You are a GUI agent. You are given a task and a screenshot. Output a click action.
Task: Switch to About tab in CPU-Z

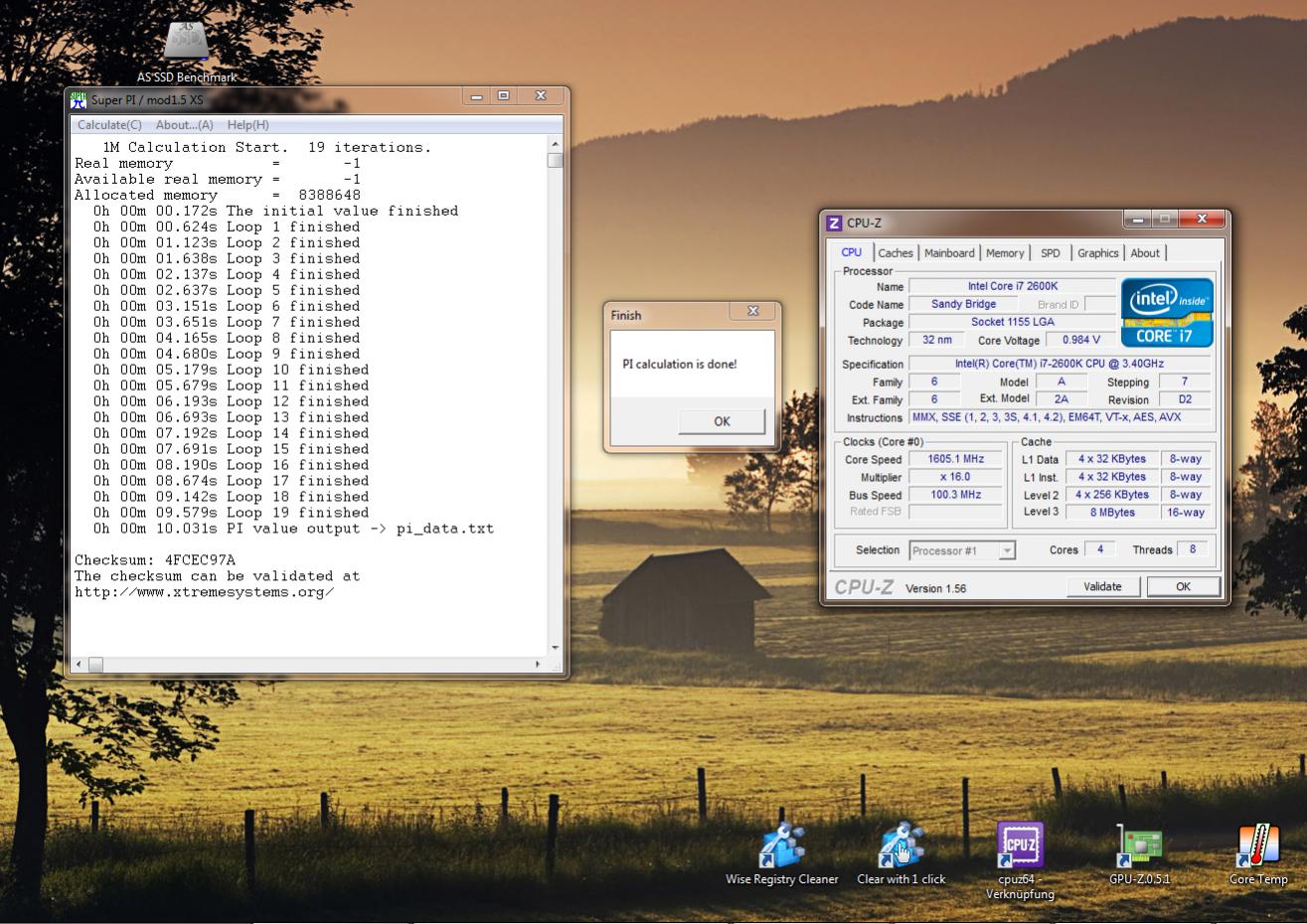pyautogui.click(x=1145, y=253)
